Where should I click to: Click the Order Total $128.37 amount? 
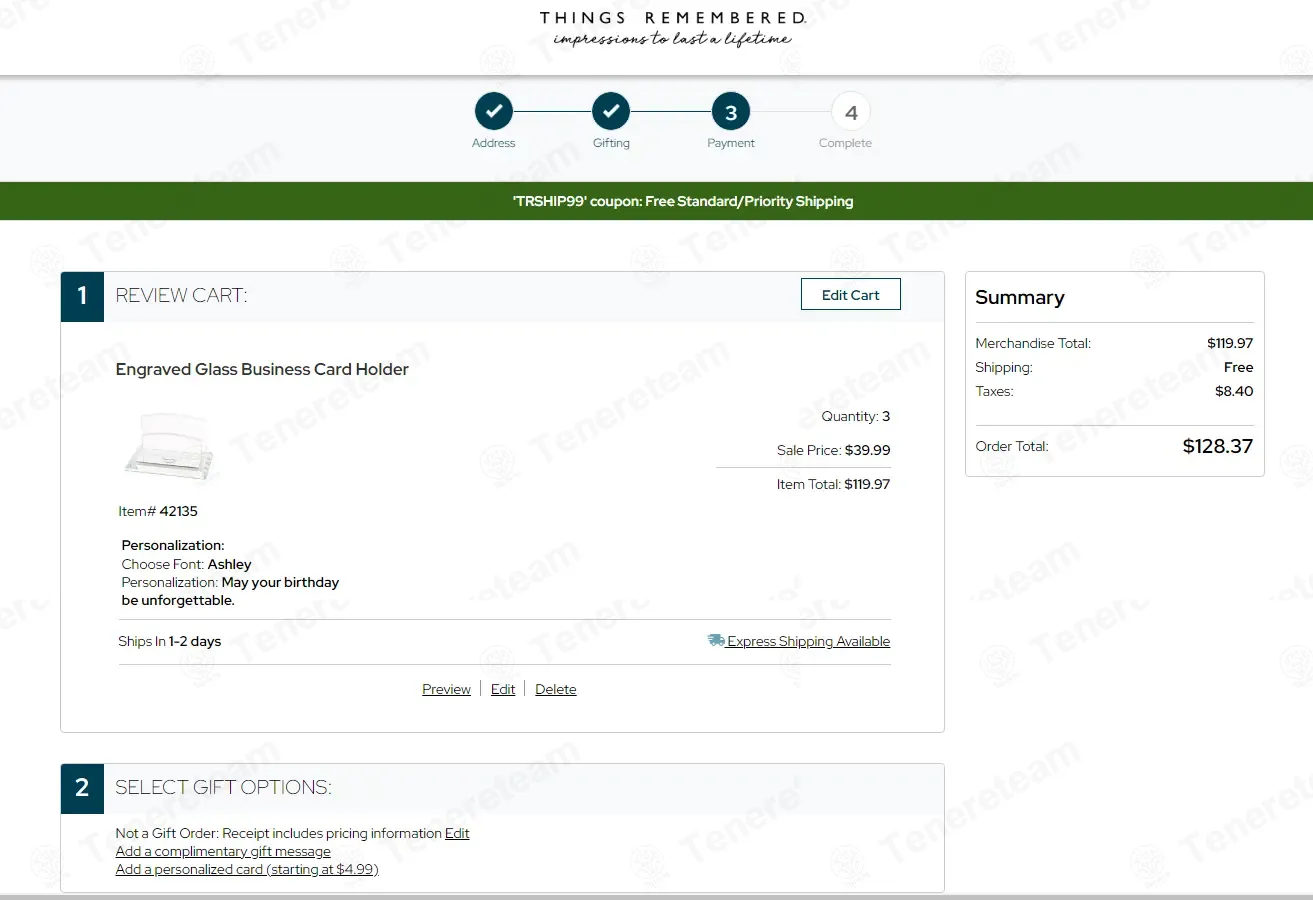tap(1218, 446)
